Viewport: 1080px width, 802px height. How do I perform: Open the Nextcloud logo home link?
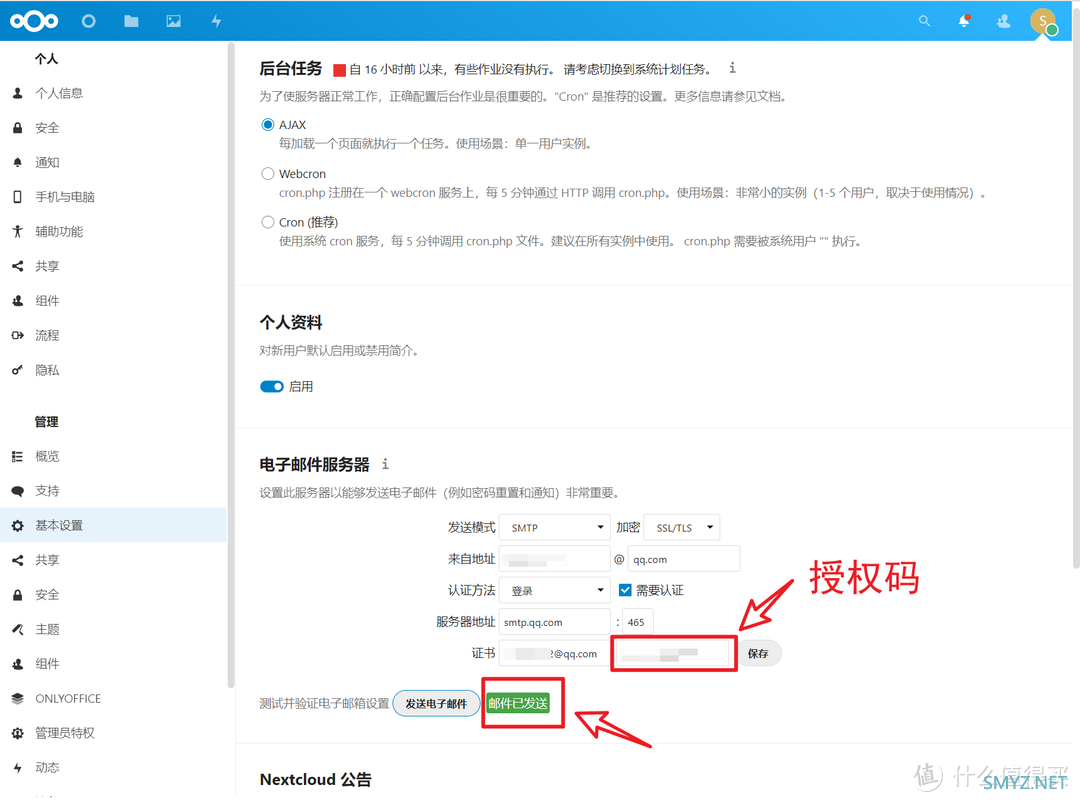coord(34,21)
